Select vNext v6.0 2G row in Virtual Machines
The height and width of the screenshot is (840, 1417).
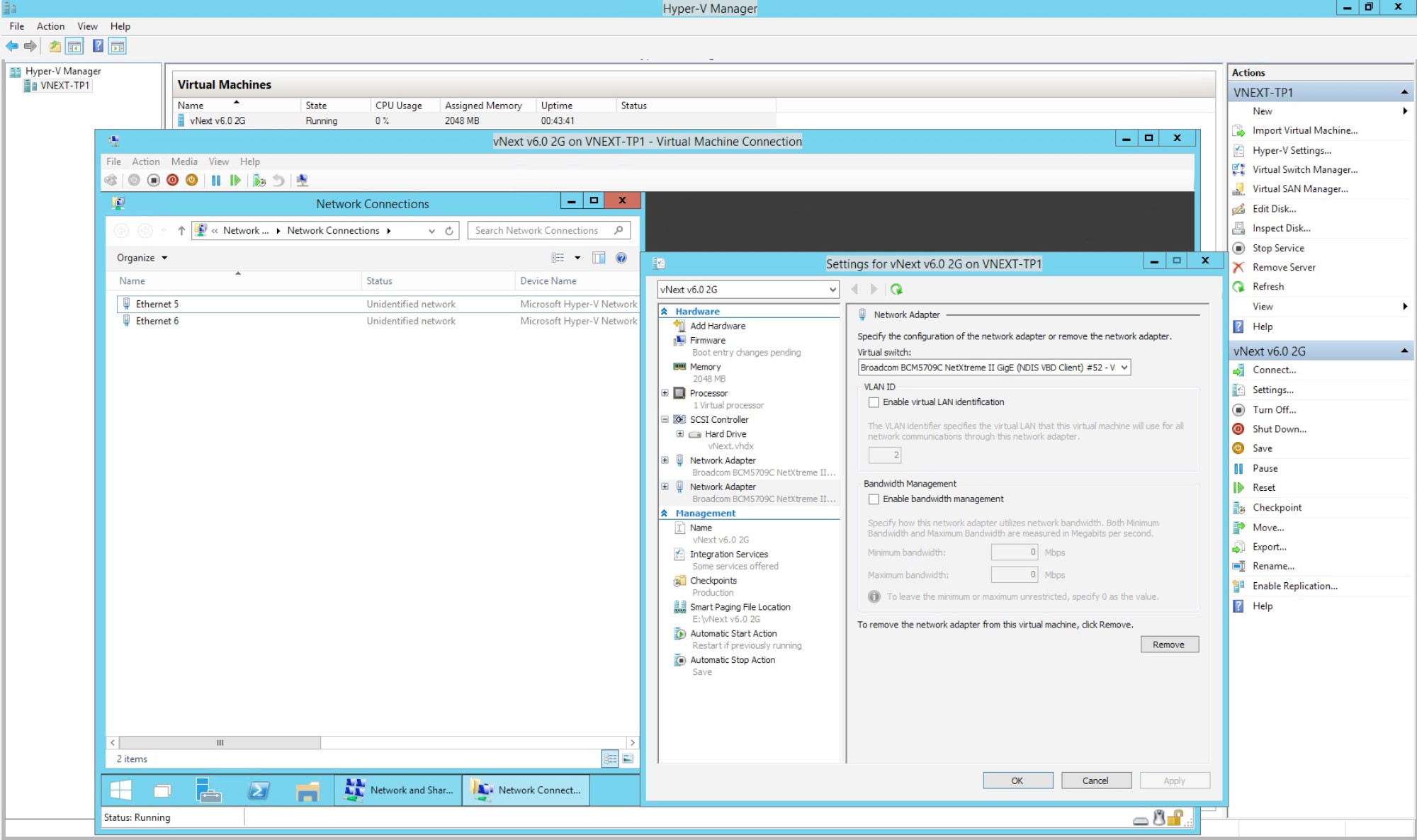click(475, 121)
